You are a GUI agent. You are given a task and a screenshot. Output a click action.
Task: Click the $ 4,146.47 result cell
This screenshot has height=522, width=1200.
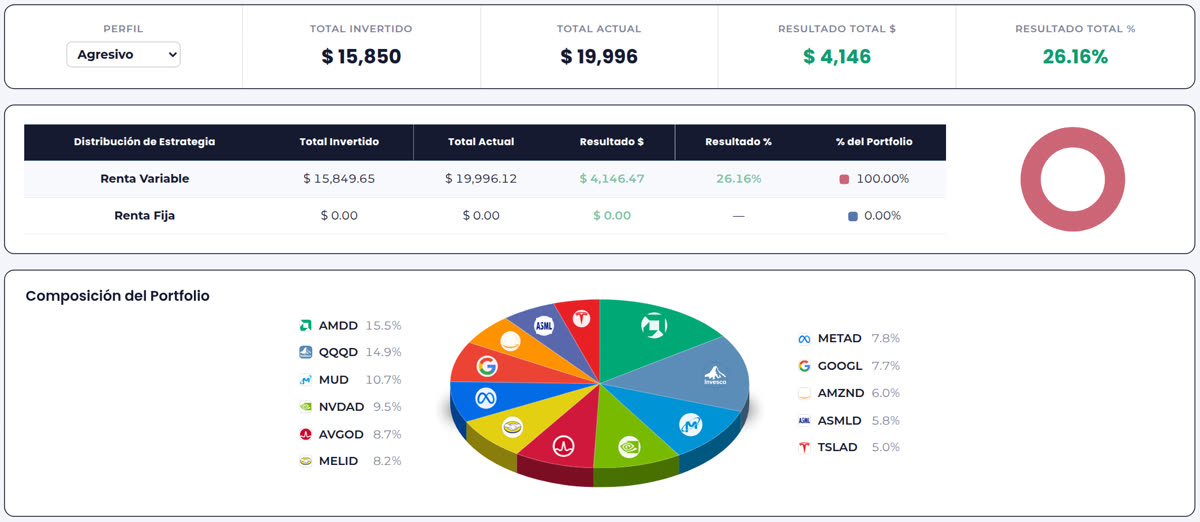612,179
